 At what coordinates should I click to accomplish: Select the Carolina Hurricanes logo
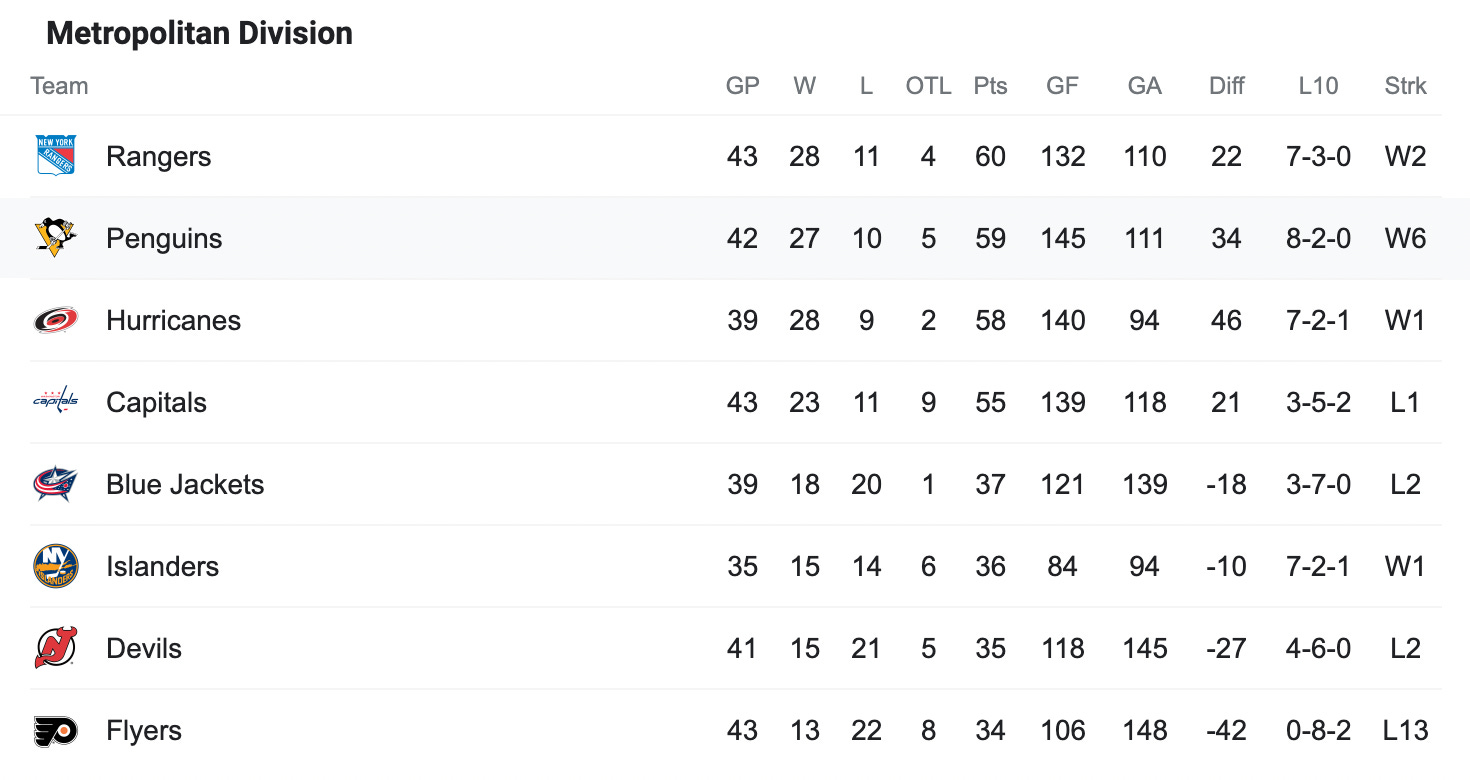click(x=56, y=320)
